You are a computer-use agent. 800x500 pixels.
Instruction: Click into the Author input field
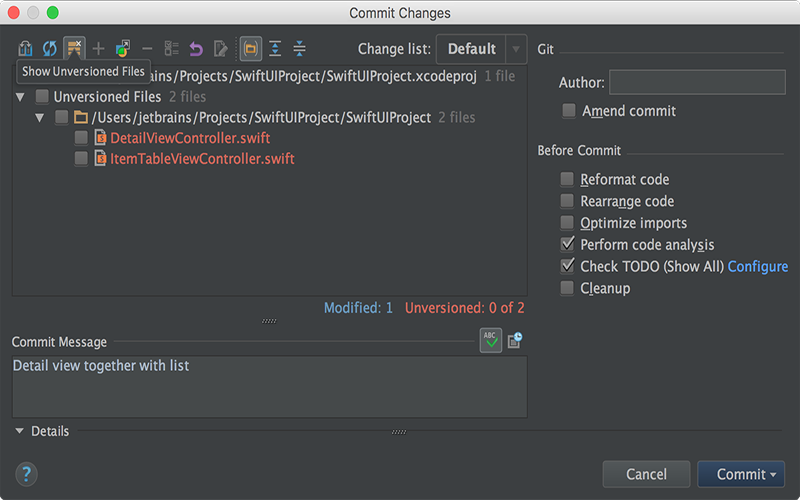click(x=697, y=82)
